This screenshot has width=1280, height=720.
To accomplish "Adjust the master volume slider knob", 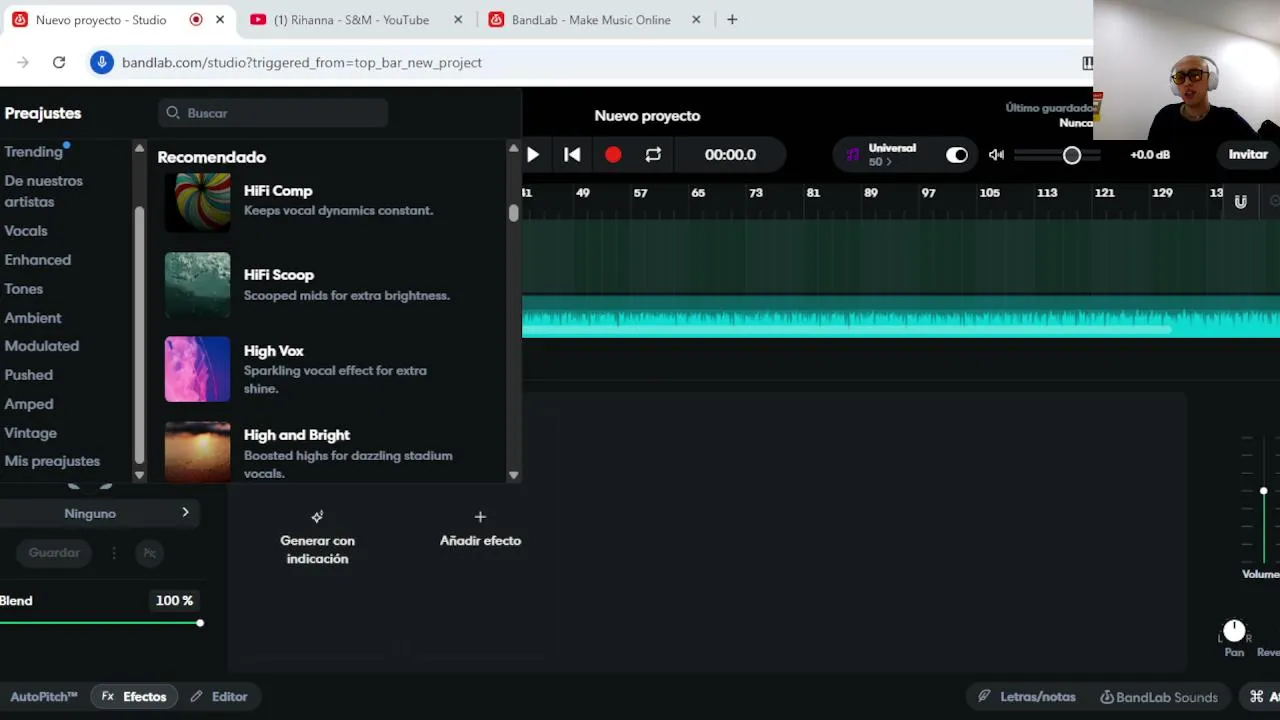I will 1071,155.
